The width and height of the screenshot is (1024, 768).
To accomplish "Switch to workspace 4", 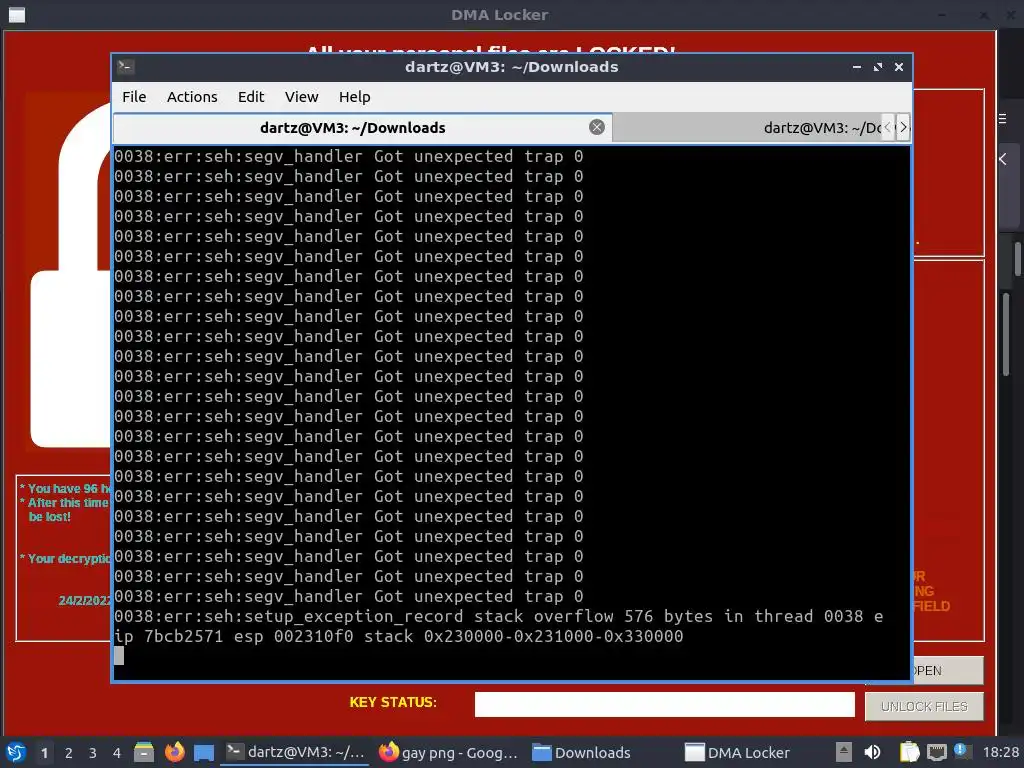I will (117, 753).
